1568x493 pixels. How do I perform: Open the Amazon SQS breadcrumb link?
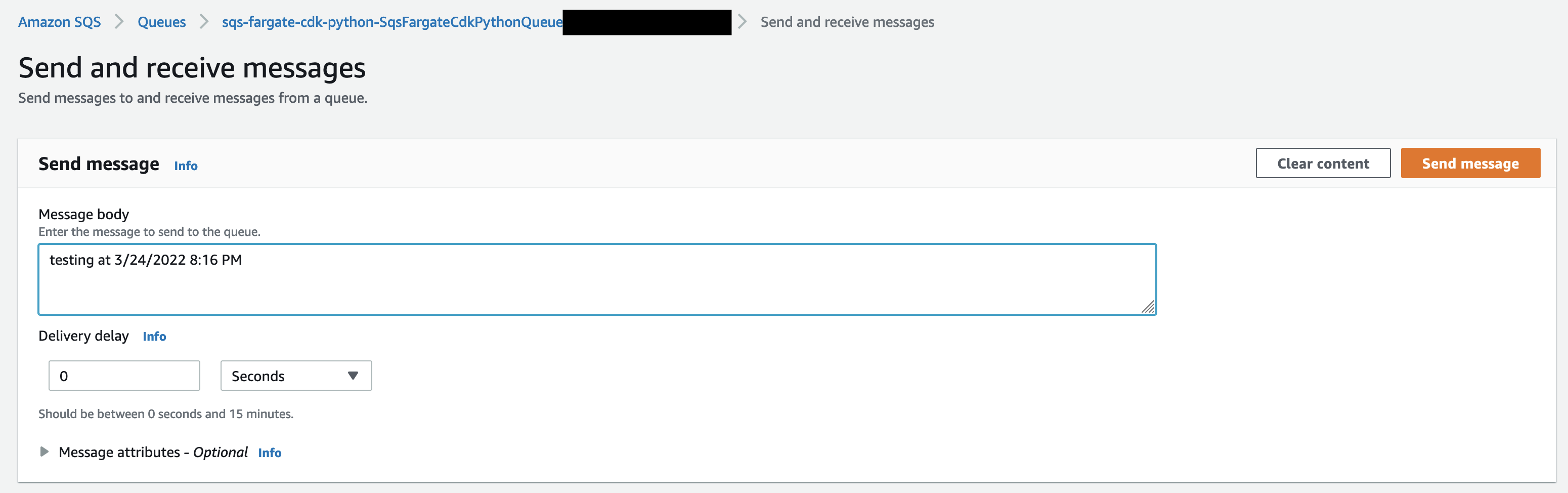pos(60,22)
